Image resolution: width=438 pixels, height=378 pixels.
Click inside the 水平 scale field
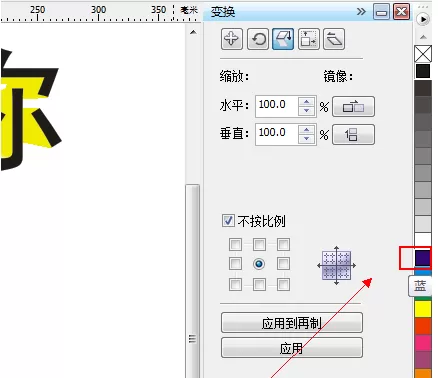point(277,106)
